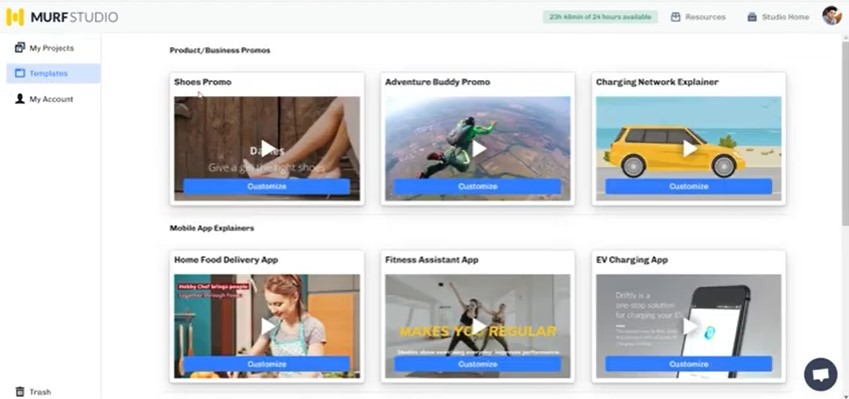Play the Adventure Buddy Promo preview
849x399 pixels.
click(479, 148)
